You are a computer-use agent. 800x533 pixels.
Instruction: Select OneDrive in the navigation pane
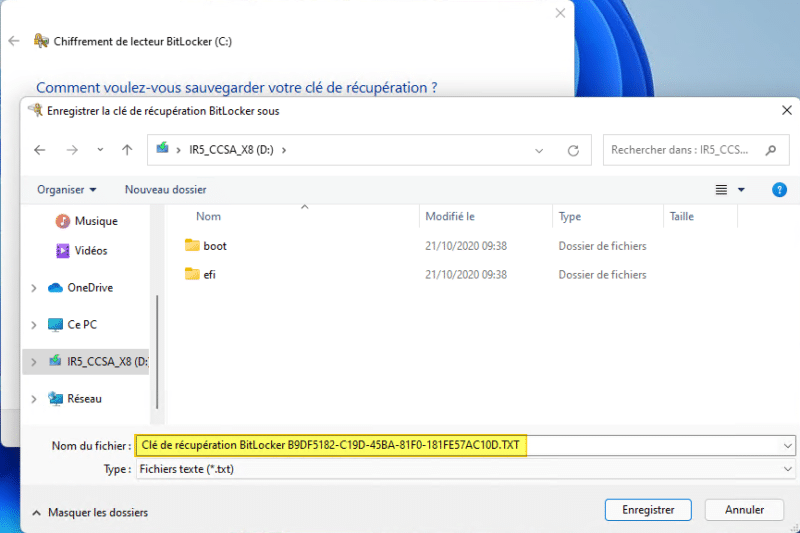pyautogui.click(x=90, y=288)
